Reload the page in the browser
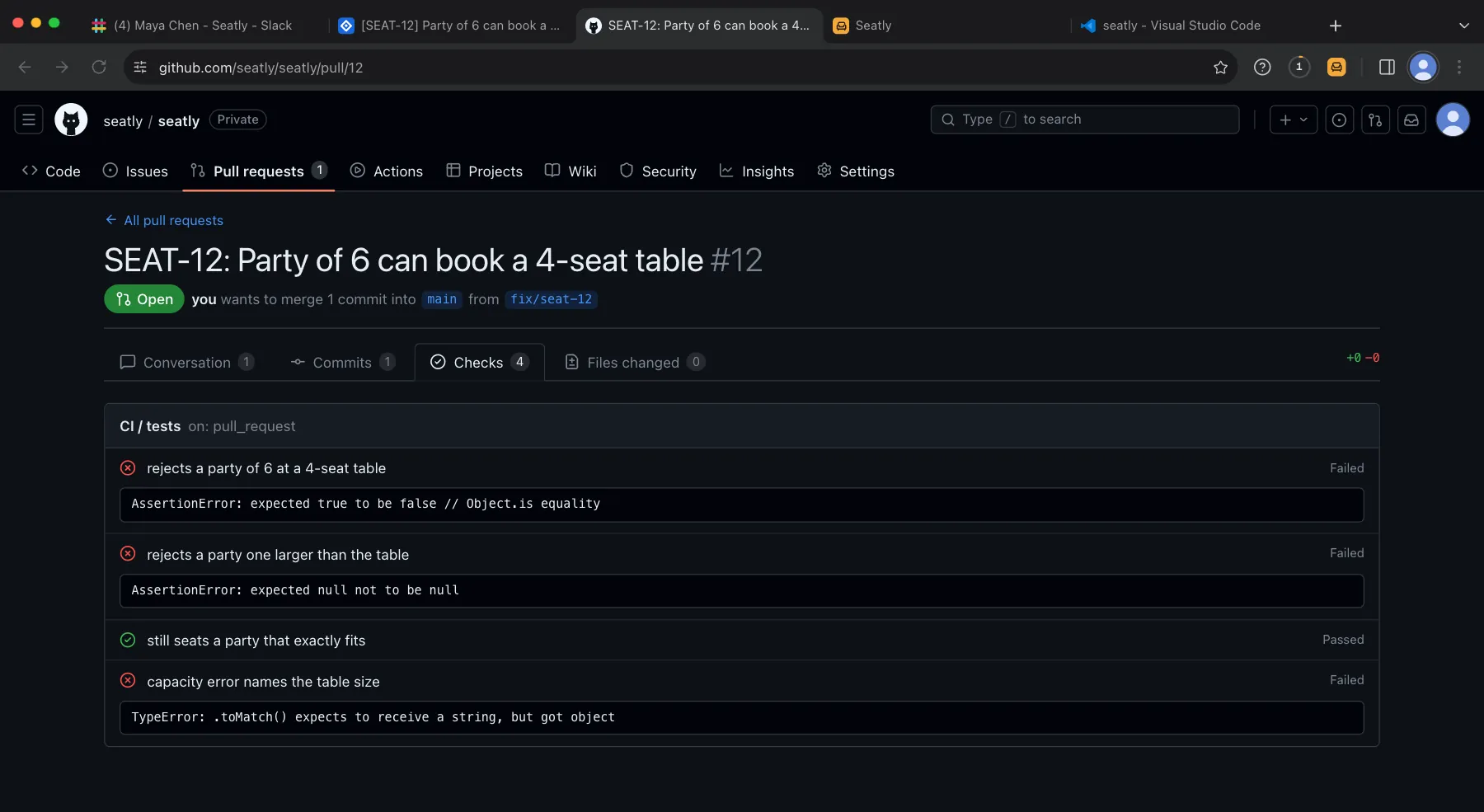The height and width of the screenshot is (812, 1484). (x=99, y=68)
